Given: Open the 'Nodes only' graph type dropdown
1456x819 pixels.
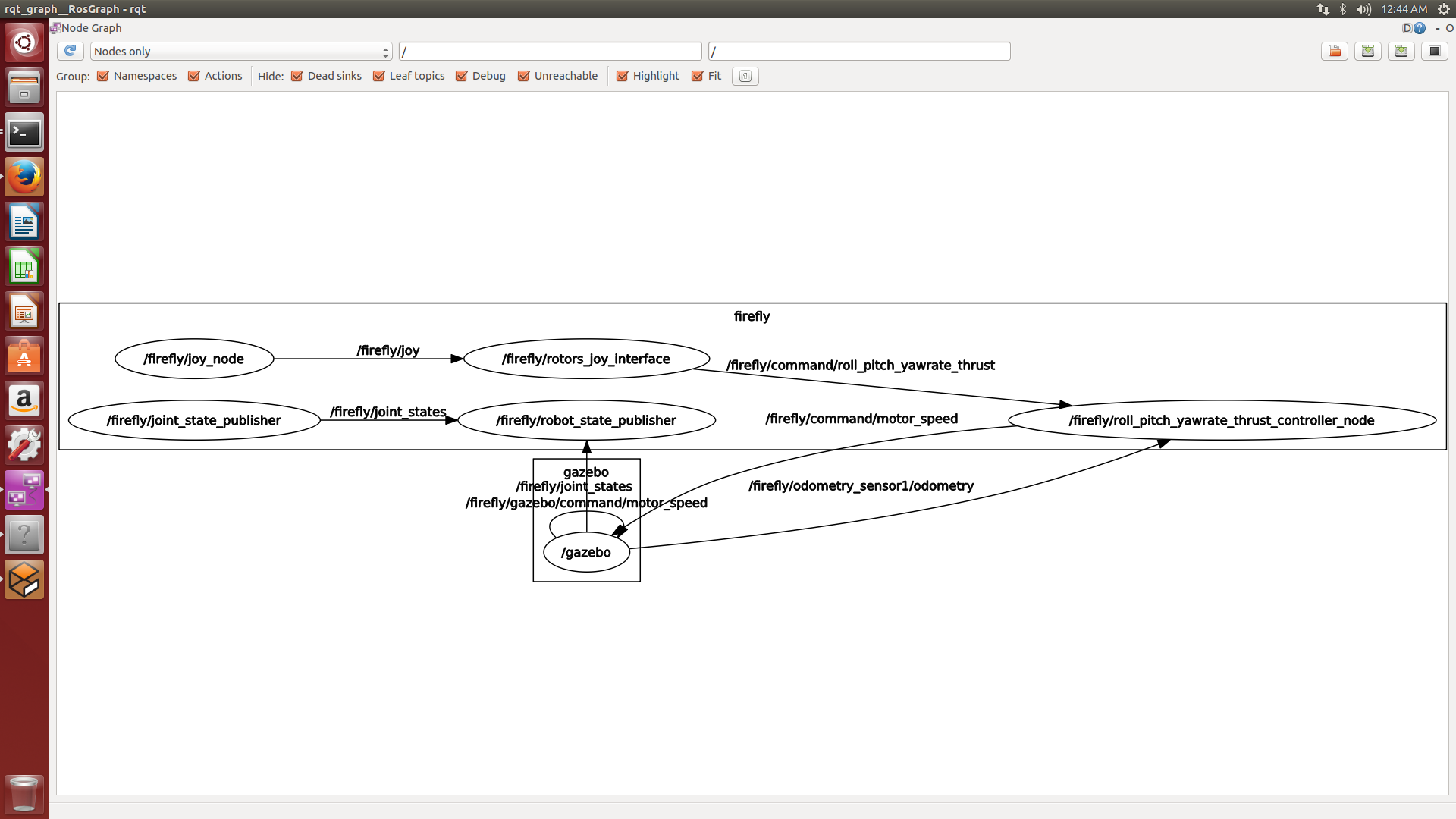Looking at the screenshot, I should [241, 51].
